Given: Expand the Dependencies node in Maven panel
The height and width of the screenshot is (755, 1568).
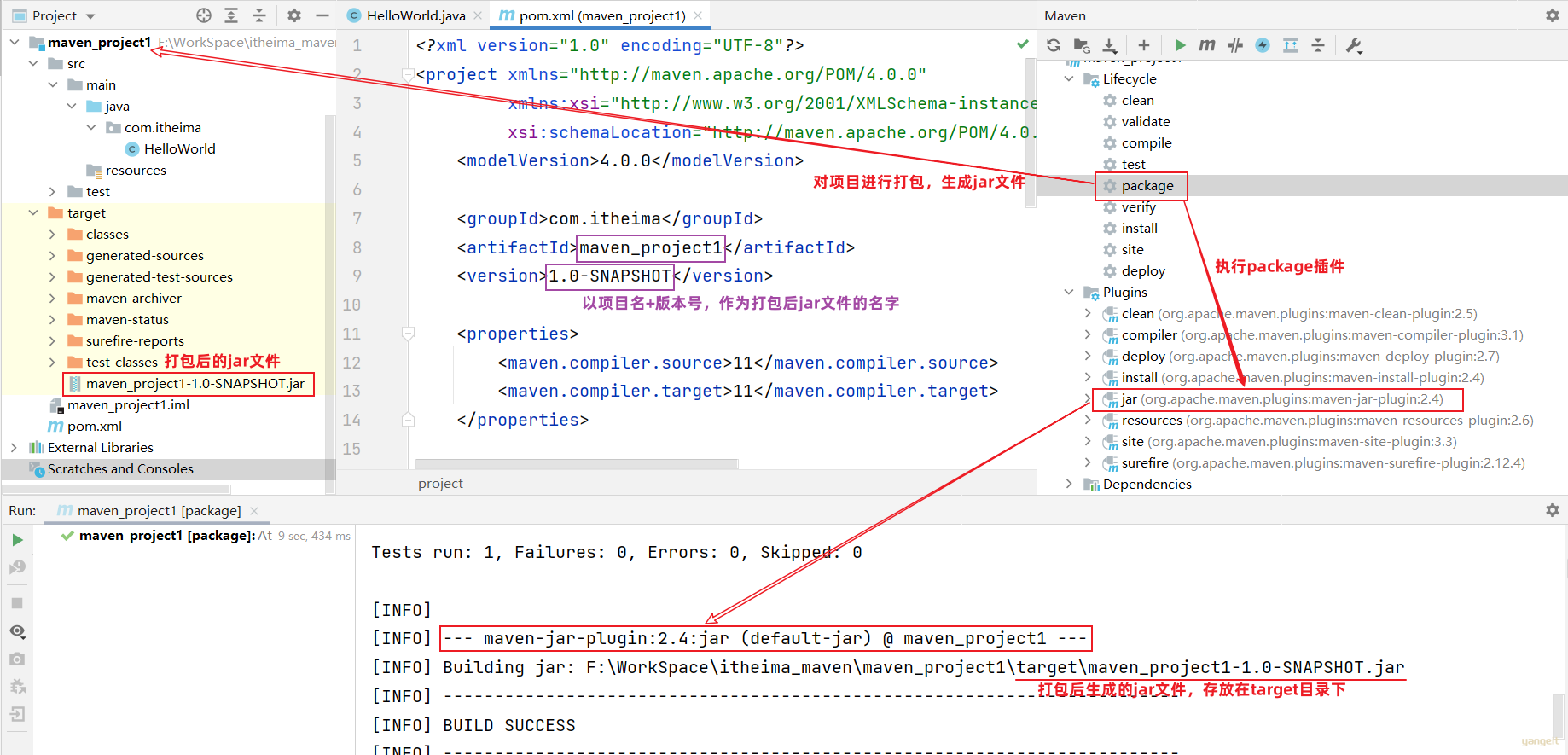Looking at the screenshot, I should point(1069,484).
